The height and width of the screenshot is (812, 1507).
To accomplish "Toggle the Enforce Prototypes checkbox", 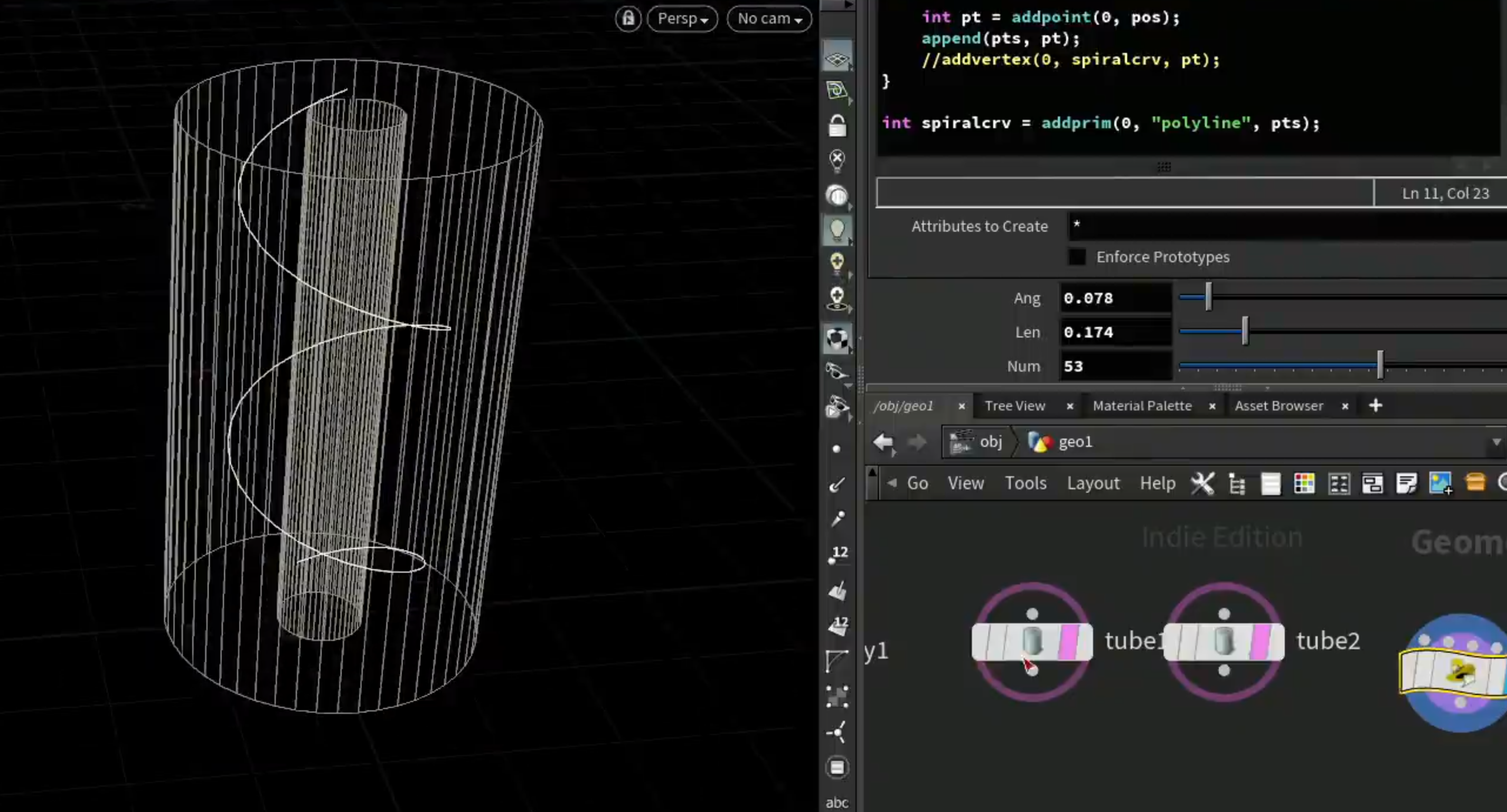I will [1077, 257].
